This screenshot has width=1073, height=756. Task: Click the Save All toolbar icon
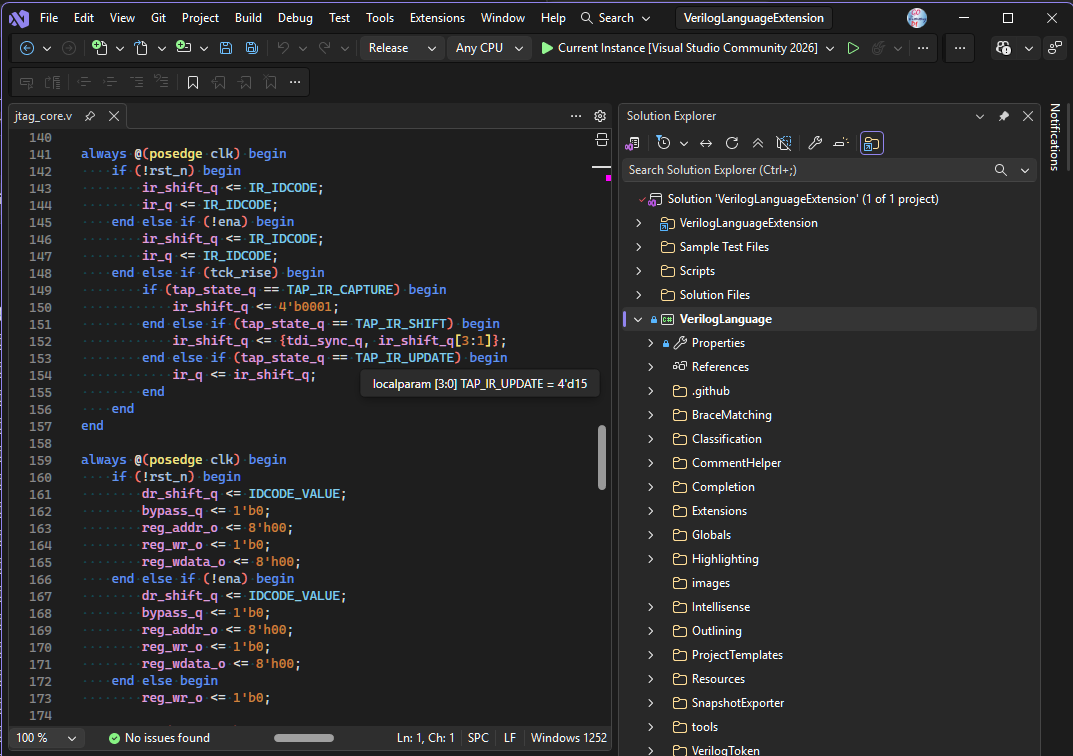pyautogui.click(x=252, y=48)
